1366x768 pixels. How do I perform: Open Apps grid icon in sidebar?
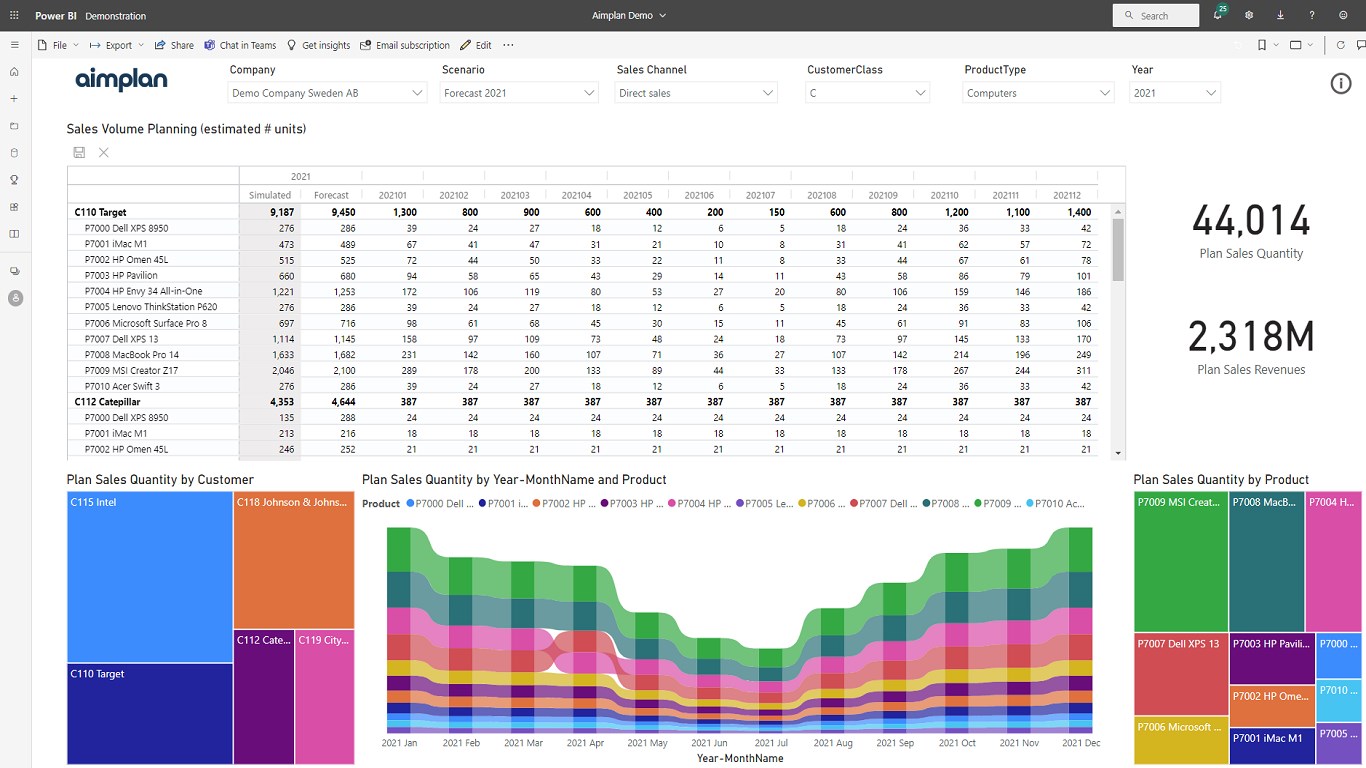14,207
